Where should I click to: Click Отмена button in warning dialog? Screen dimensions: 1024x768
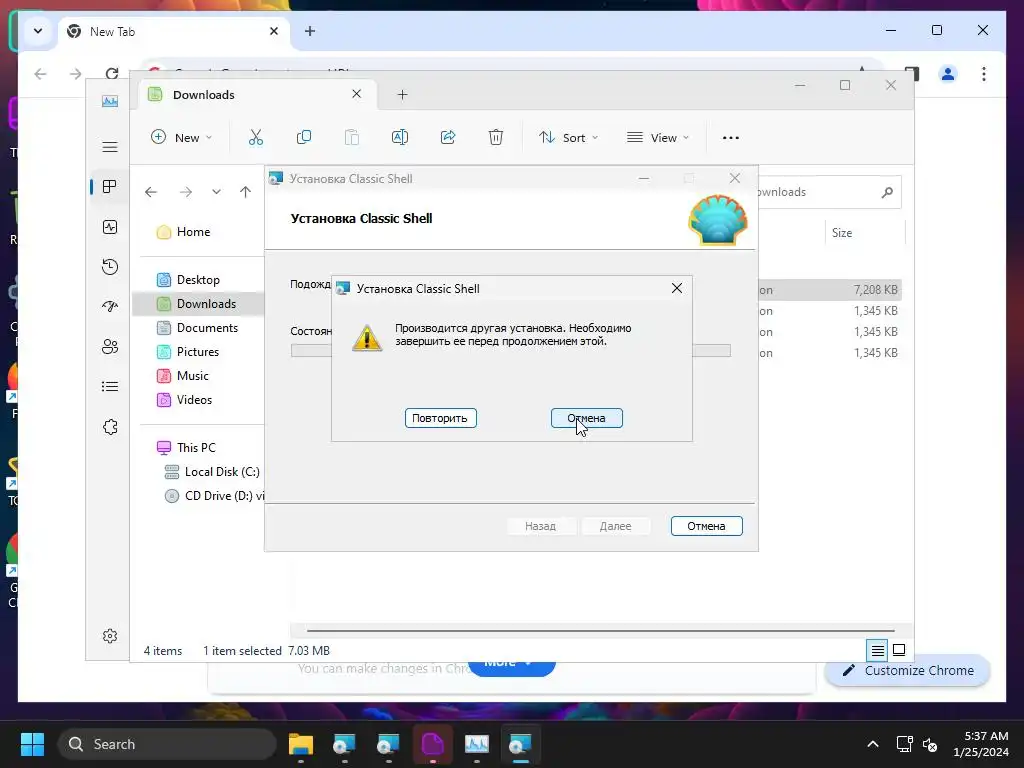coord(586,418)
